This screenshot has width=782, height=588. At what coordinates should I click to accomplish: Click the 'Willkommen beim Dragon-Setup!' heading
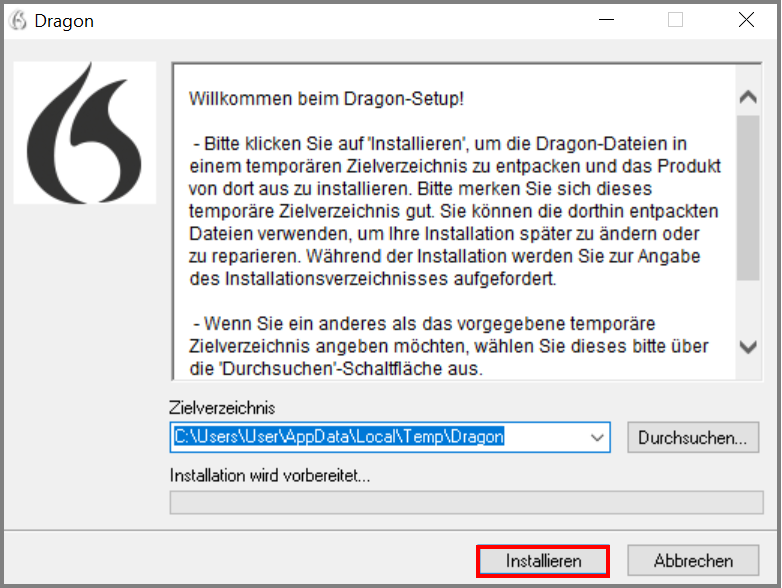(x=326, y=98)
